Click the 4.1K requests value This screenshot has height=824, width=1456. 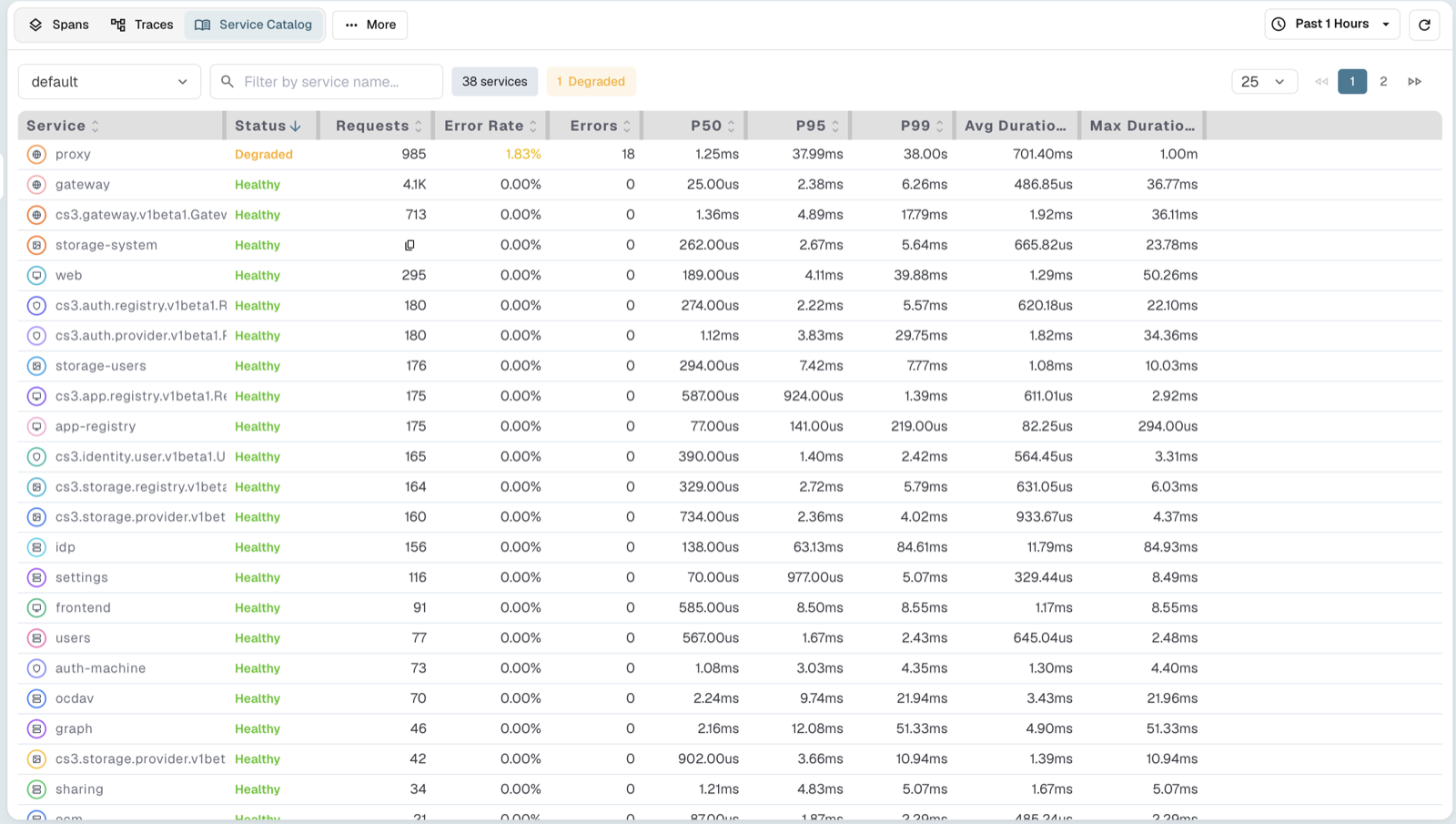[415, 185]
